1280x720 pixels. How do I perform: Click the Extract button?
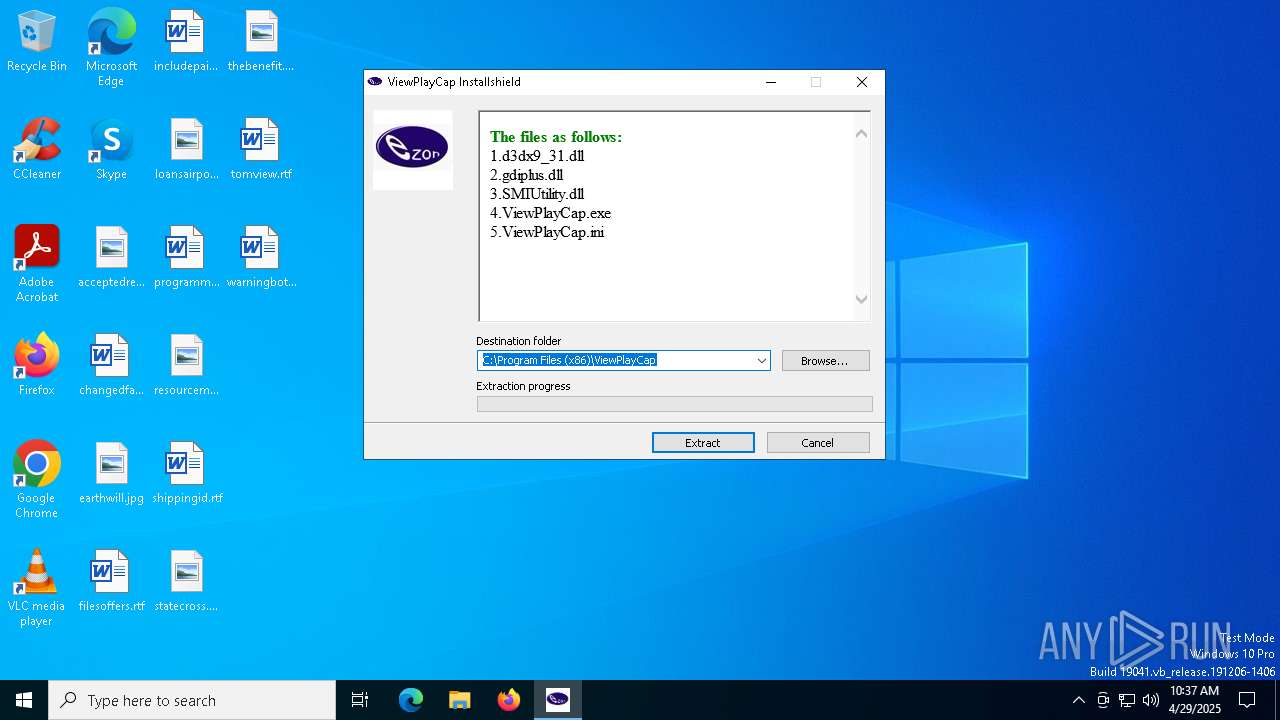pyautogui.click(x=703, y=442)
